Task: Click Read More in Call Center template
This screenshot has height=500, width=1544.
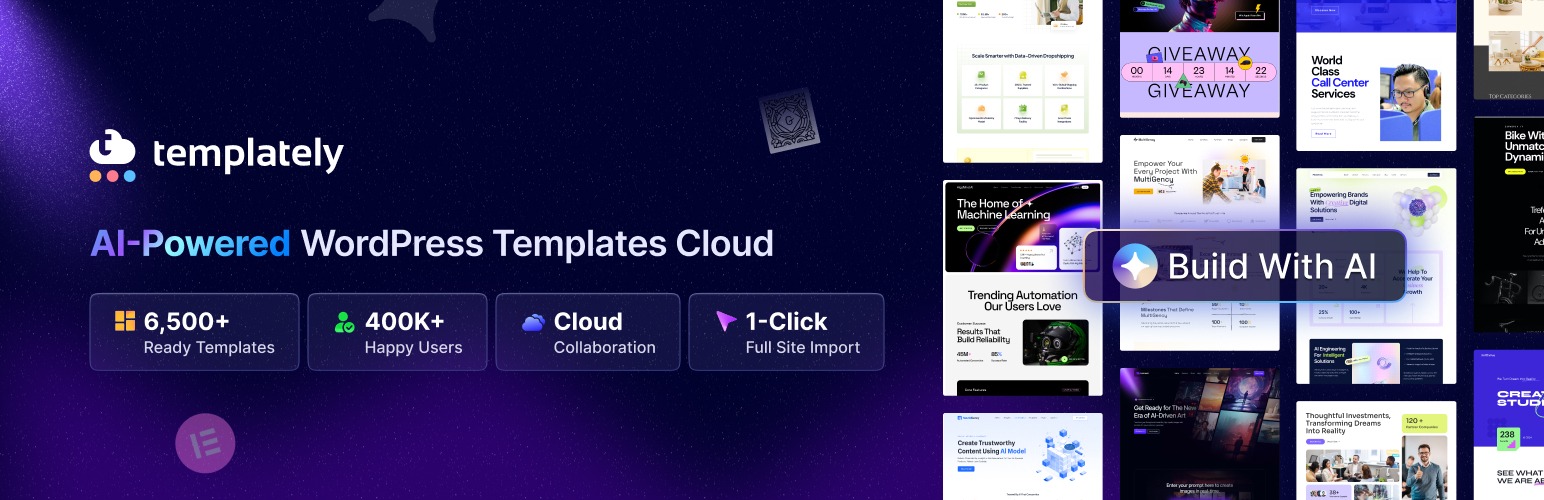Action: point(1323,132)
